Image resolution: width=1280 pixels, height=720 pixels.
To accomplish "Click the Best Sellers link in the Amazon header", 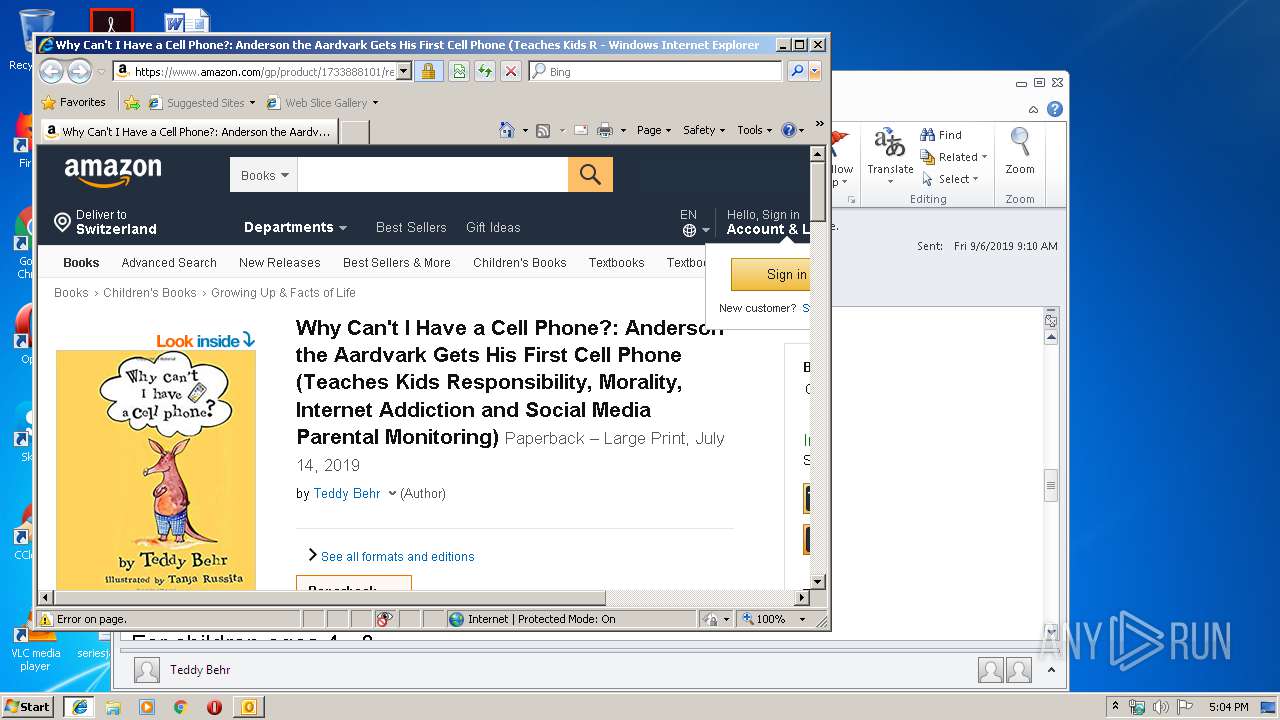I will point(411,227).
